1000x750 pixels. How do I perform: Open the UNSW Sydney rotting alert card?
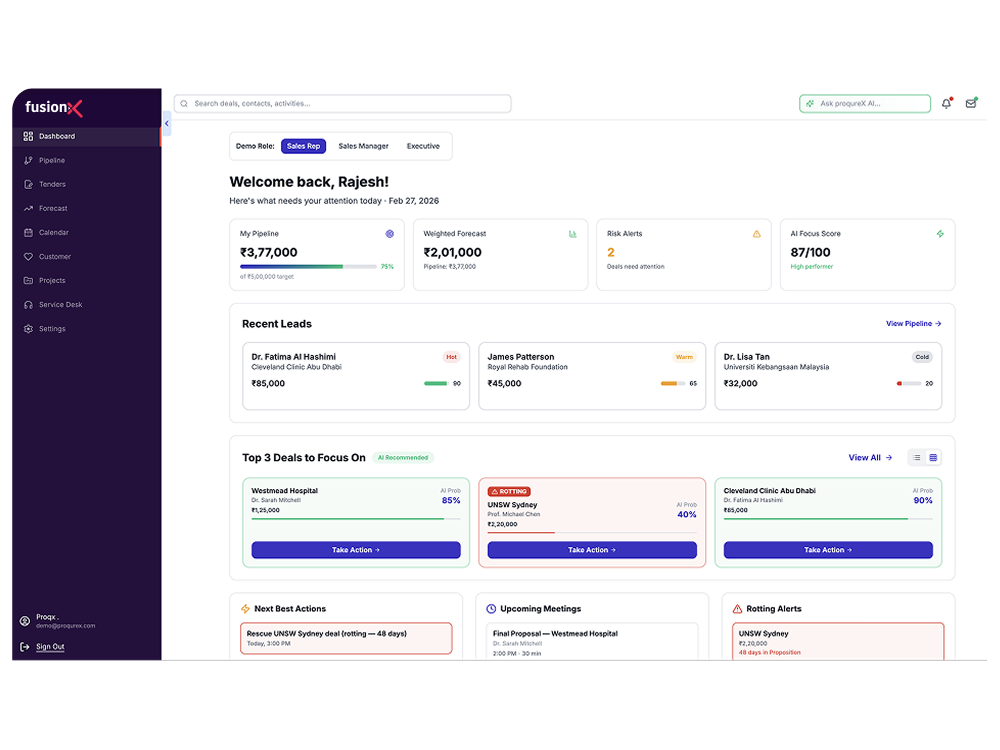pos(838,642)
